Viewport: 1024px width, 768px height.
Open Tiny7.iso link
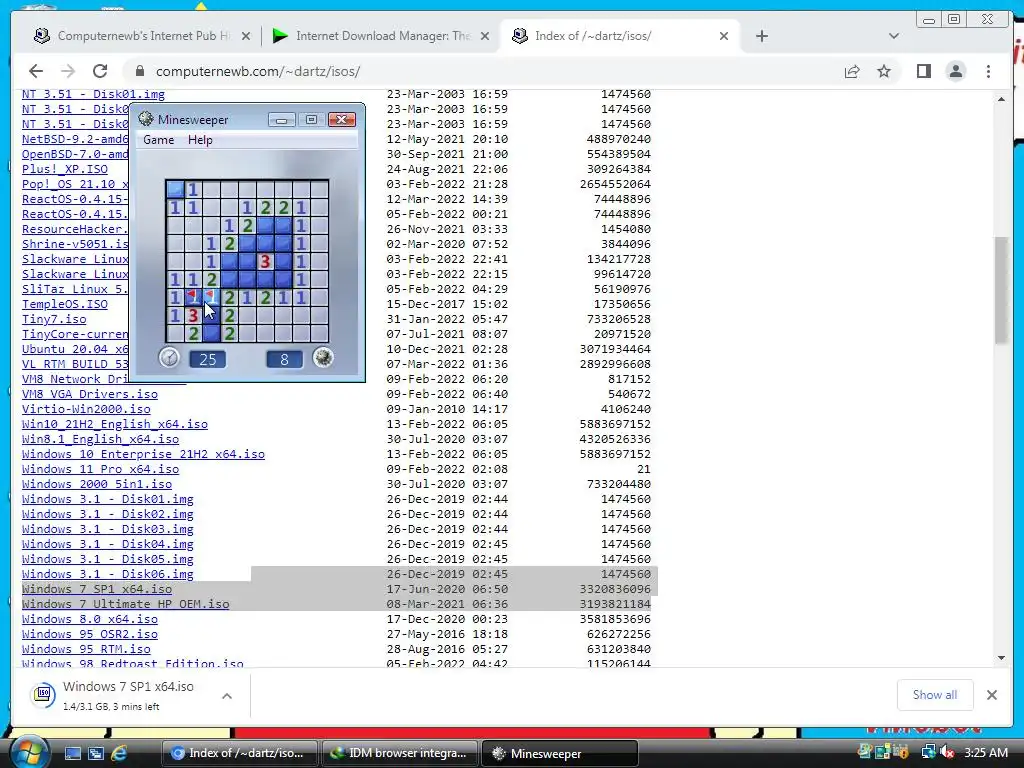tap(54, 319)
